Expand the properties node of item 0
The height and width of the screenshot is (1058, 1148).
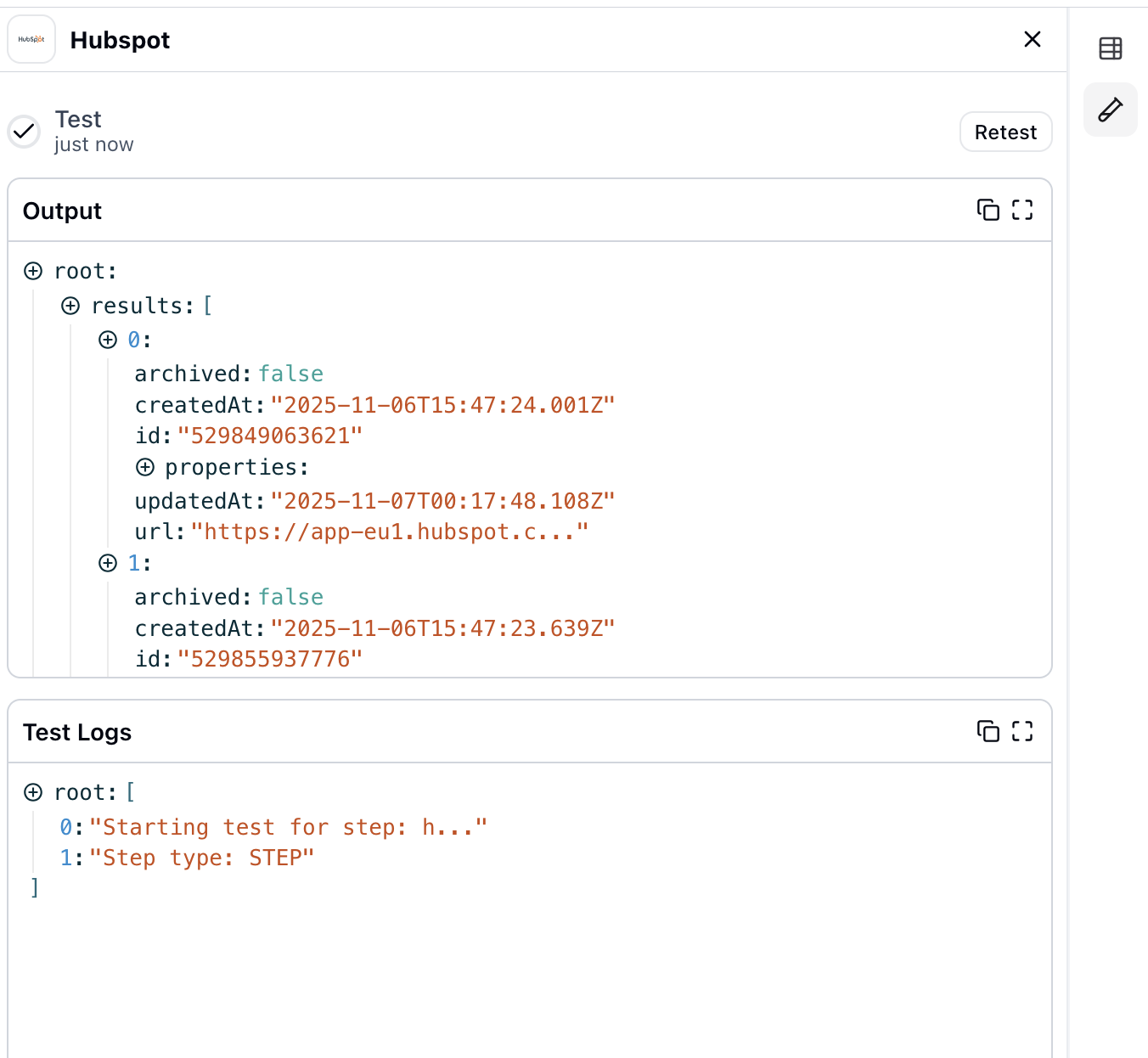(145, 467)
